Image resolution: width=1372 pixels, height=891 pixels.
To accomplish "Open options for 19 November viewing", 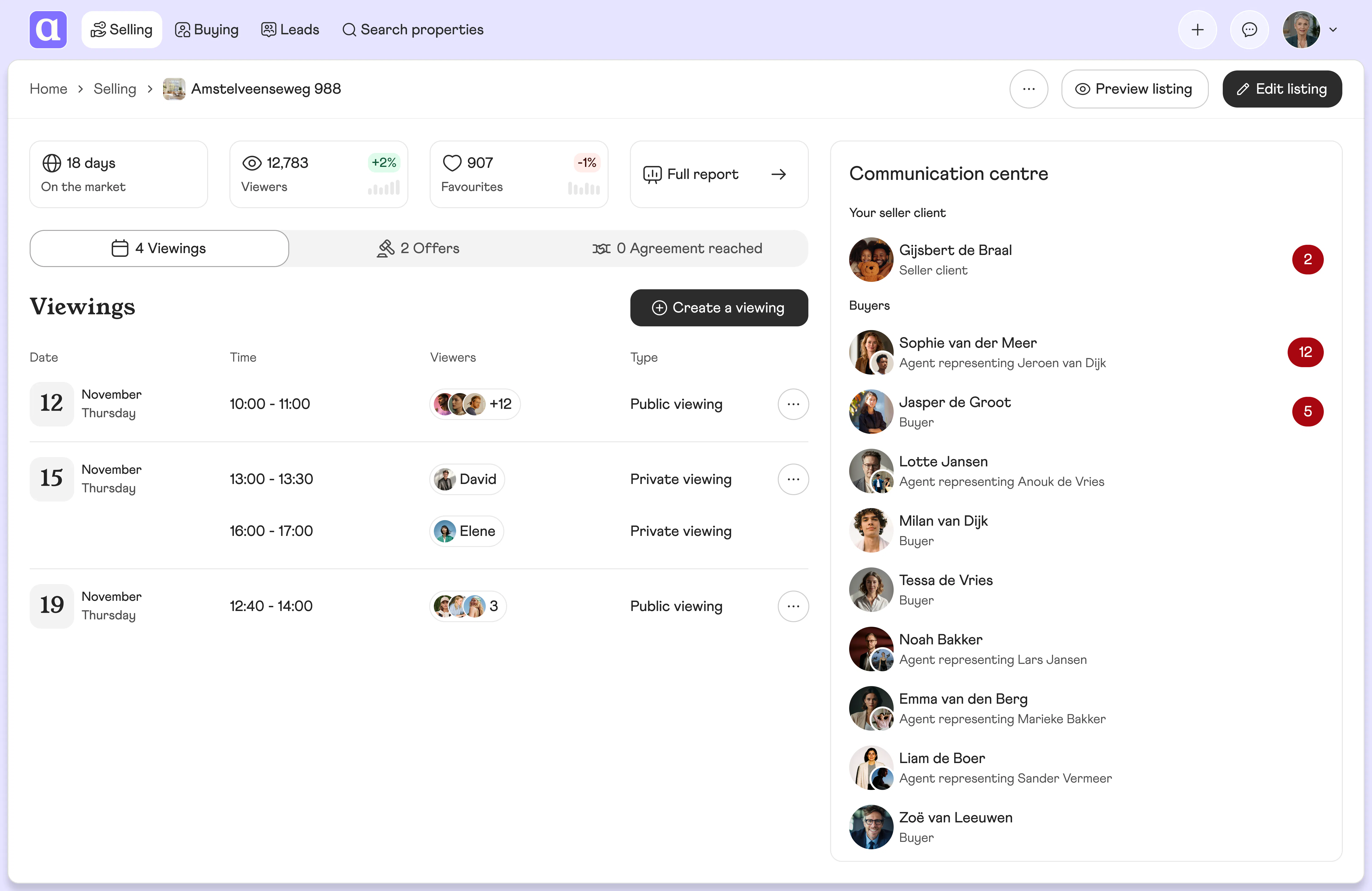I will (x=793, y=606).
